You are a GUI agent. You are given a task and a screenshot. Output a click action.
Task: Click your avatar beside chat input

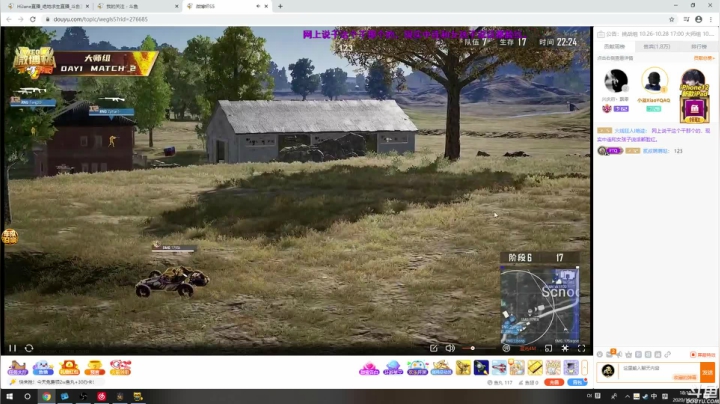(x=608, y=371)
